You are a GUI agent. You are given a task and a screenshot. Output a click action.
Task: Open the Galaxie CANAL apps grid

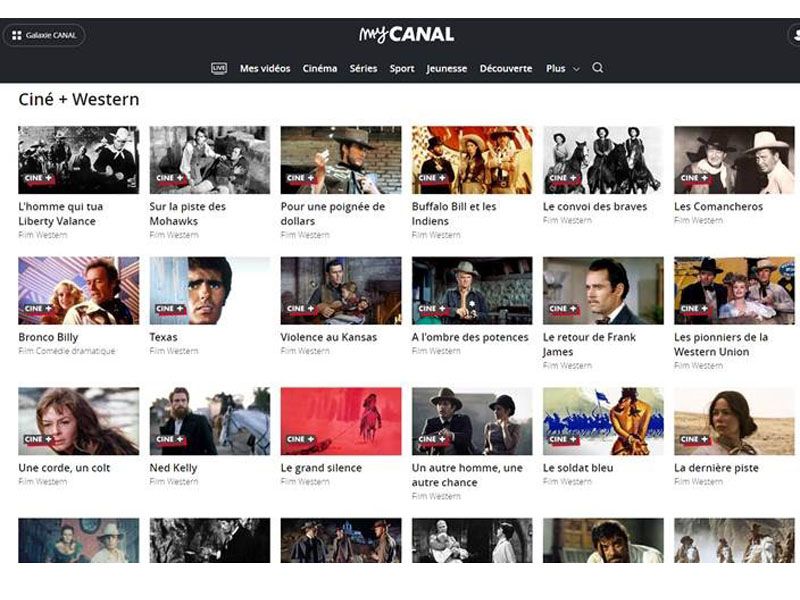click(44, 35)
